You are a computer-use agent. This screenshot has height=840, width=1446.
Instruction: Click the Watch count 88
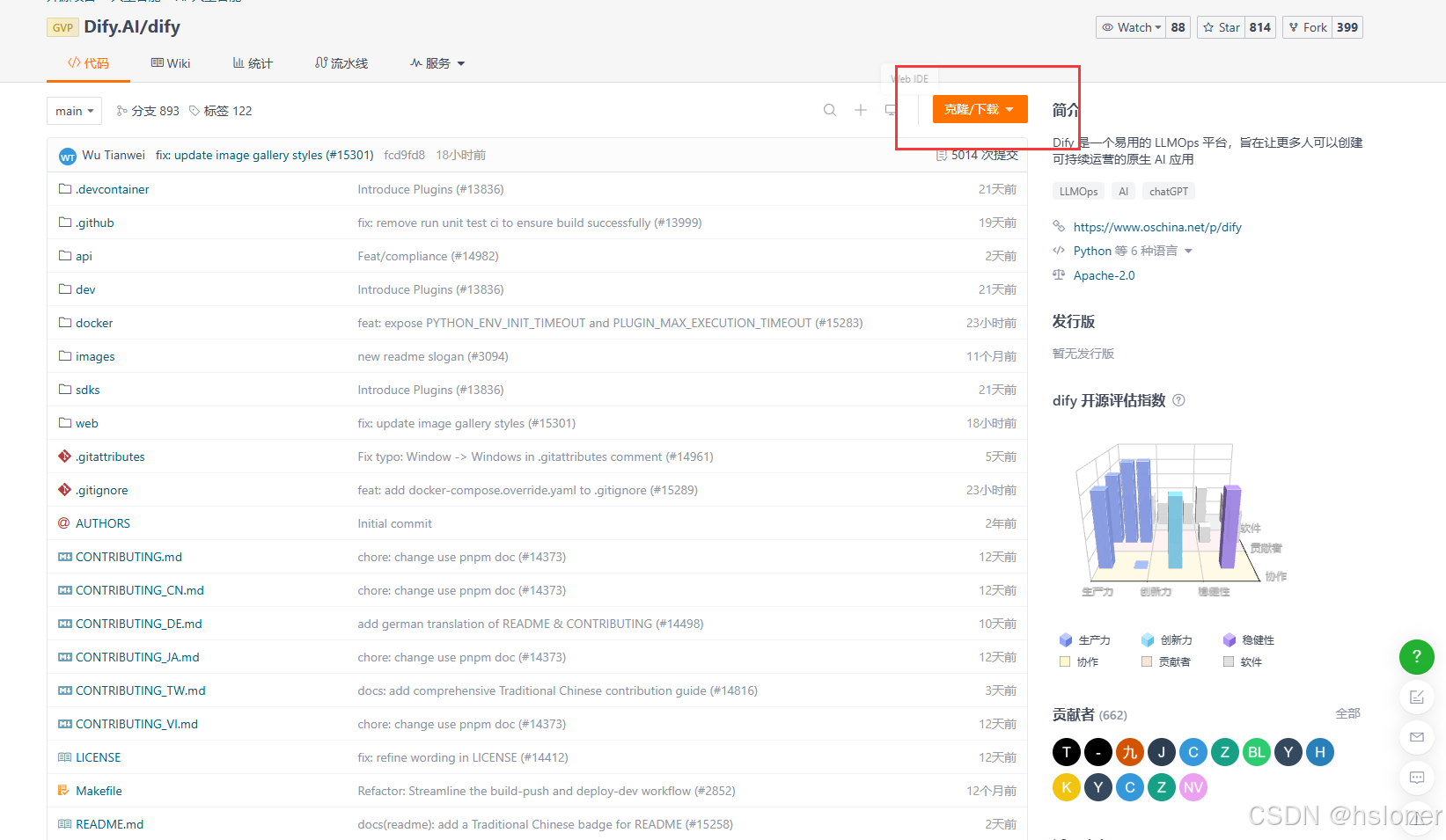1178,27
